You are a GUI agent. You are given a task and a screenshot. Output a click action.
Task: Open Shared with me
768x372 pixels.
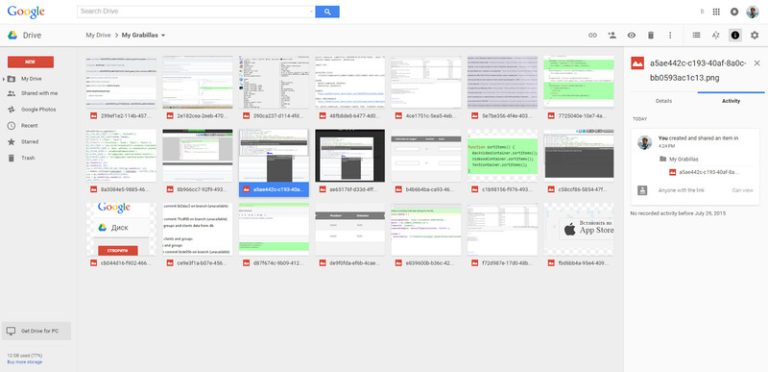click(39, 93)
